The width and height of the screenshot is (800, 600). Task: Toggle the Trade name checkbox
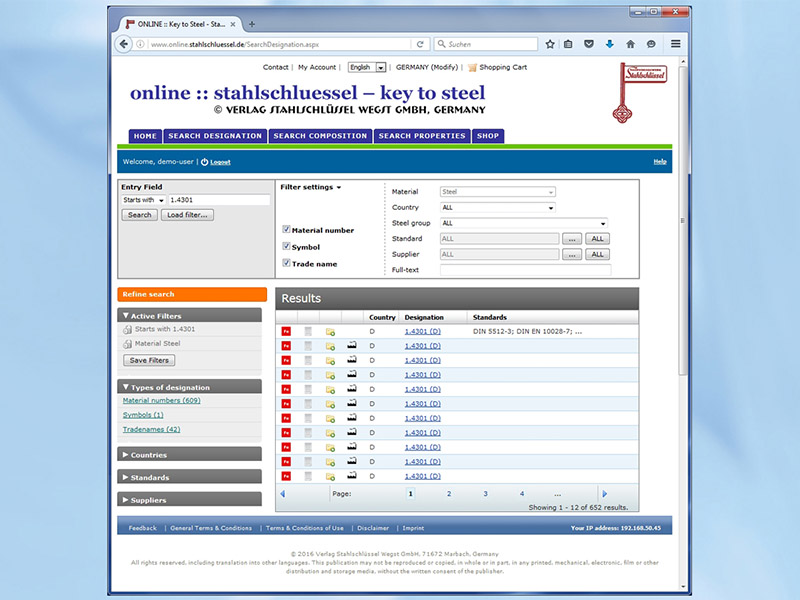[286, 263]
